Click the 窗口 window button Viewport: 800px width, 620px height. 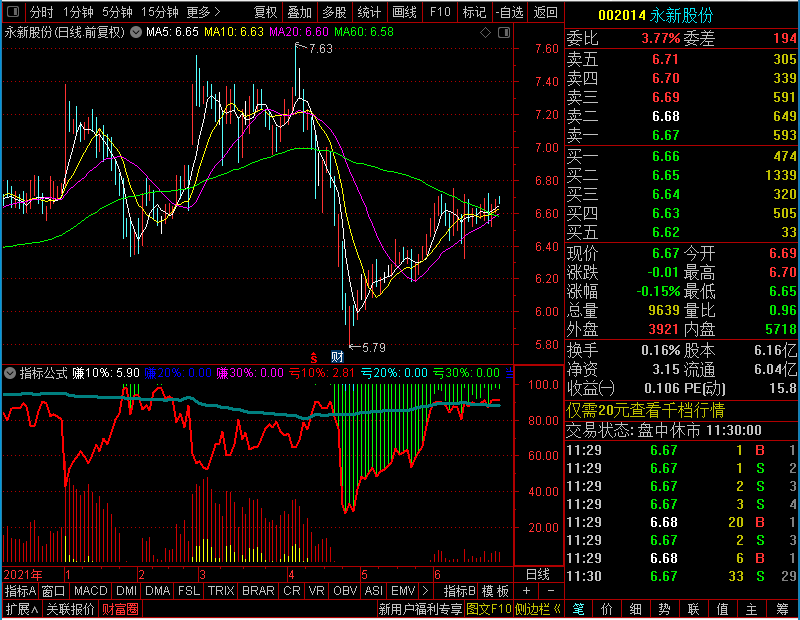[x=54, y=591]
